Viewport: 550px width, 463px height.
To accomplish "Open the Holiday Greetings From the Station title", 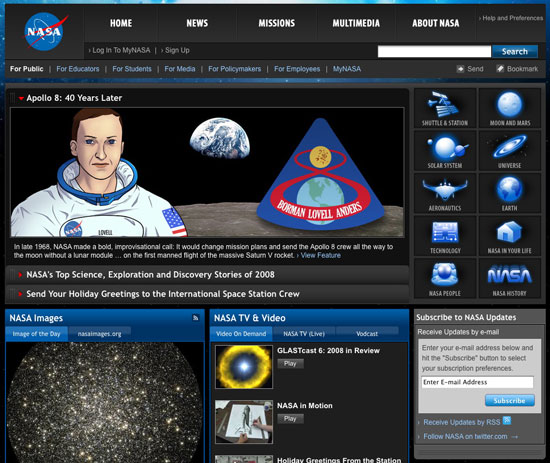I will coord(339,460).
